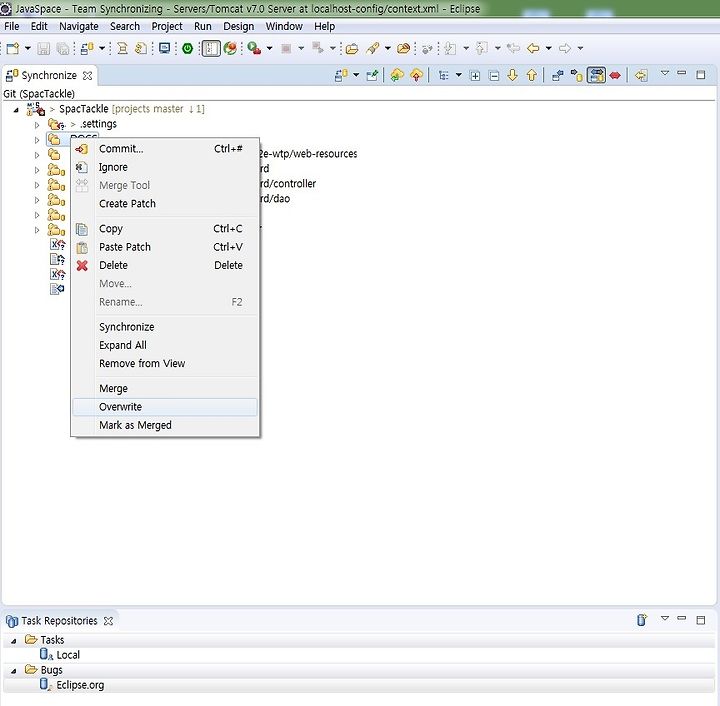Select Commit... in context menu
The height and width of the screenshot is (706, 720).
click(165, 149)
